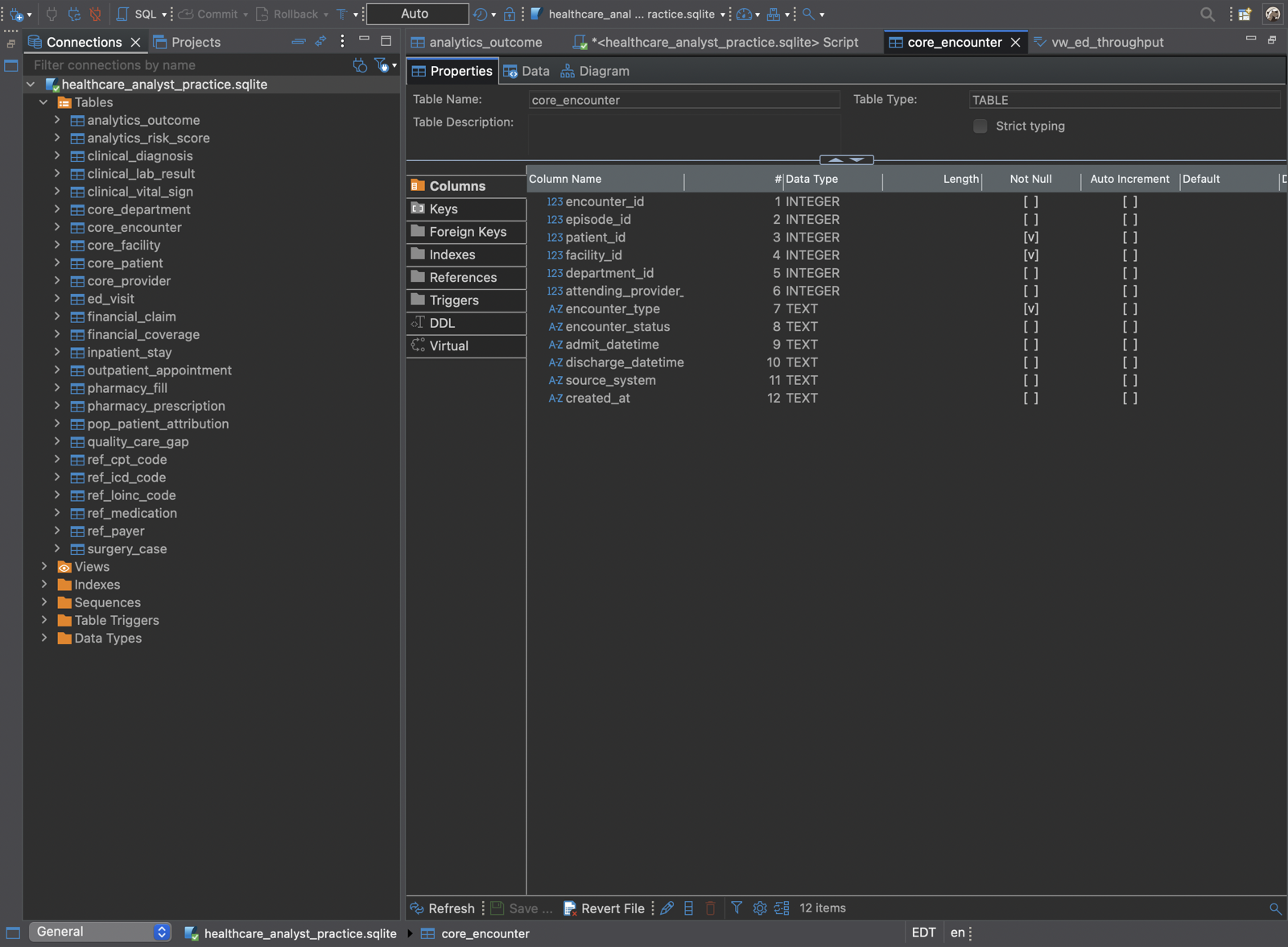1288x947 pixels.
Task: Toggle Not Null for created_at
Action: pos(1030,399)
